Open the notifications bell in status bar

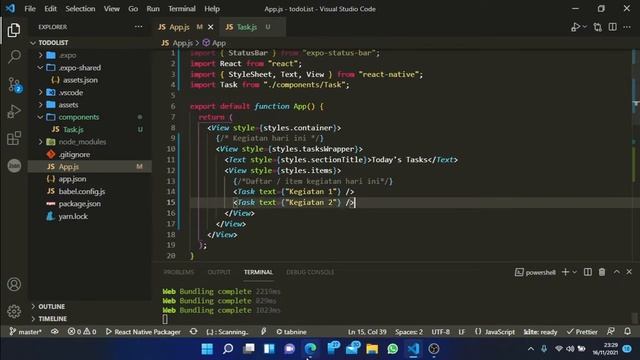[627, 332]
